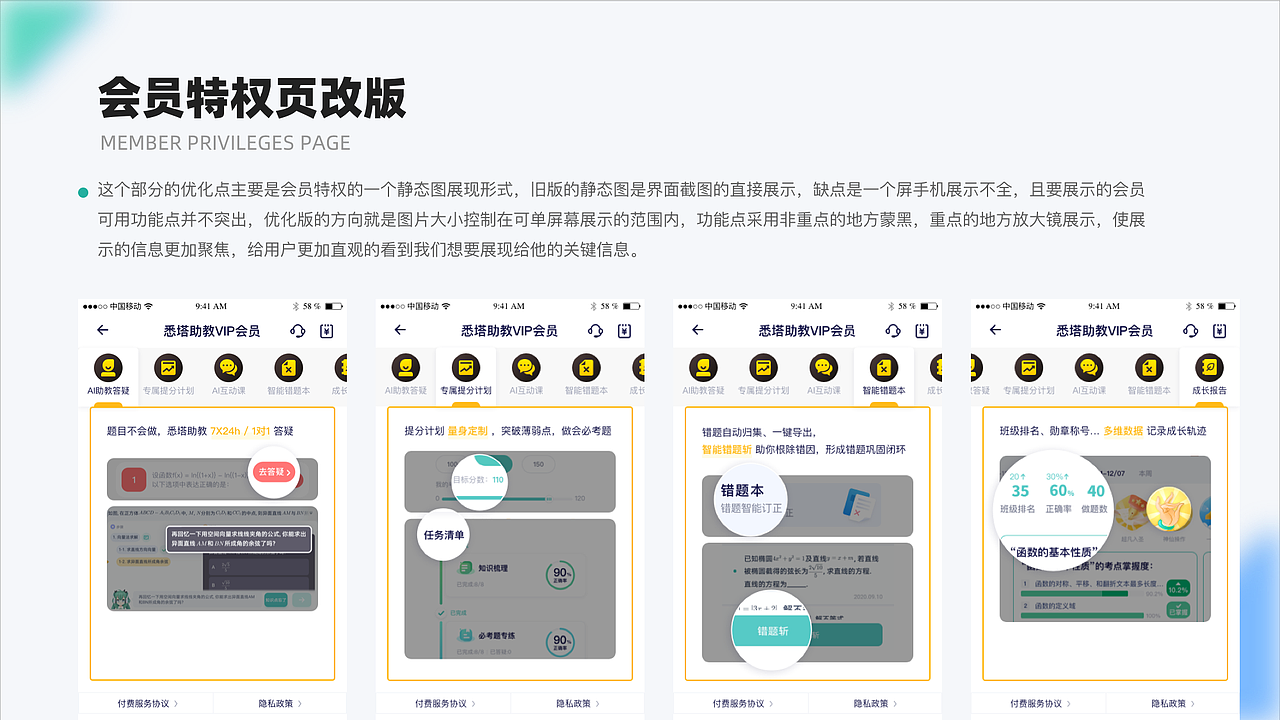Tap 专属提分计划 icon on phone with 成长报告 active
Screen dimensions: 1280x720
1029,368
